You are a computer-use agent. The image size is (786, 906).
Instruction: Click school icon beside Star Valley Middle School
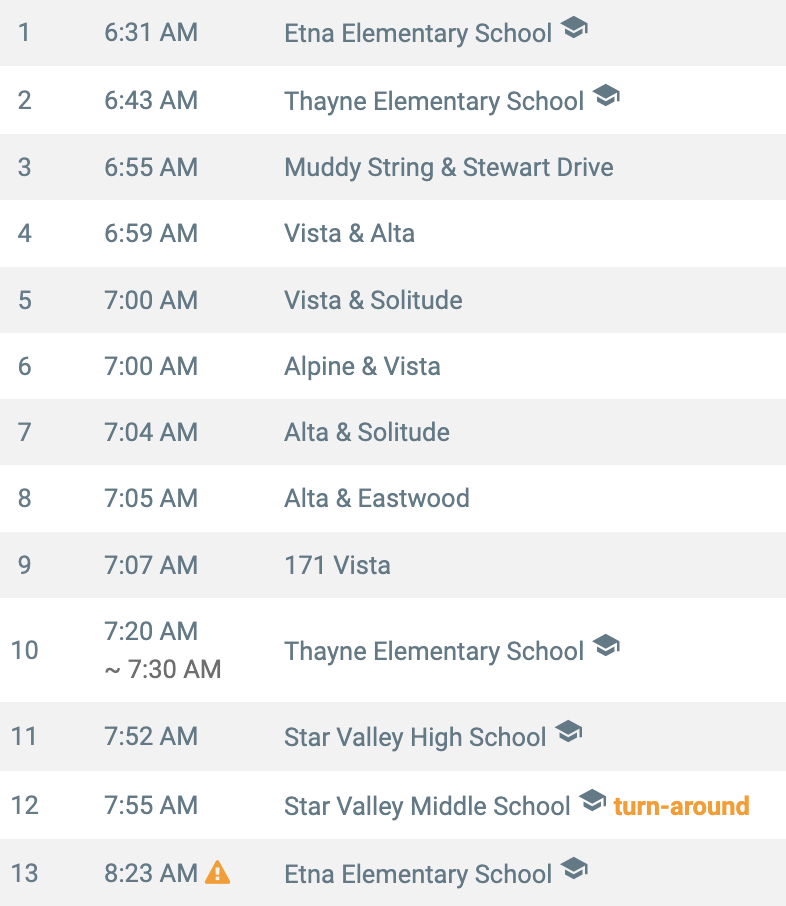(x=592, y=800)
